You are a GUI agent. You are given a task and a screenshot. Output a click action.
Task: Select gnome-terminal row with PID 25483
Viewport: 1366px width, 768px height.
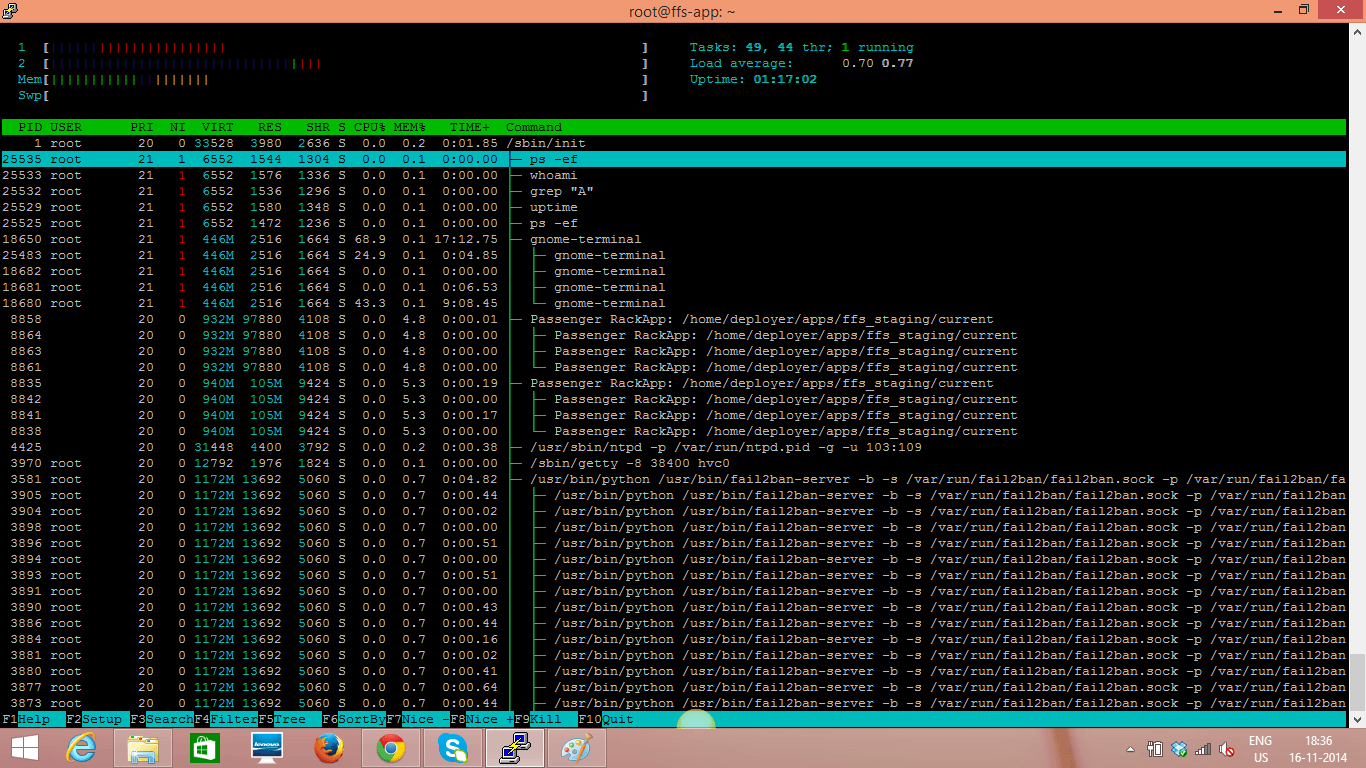[674, 255]
